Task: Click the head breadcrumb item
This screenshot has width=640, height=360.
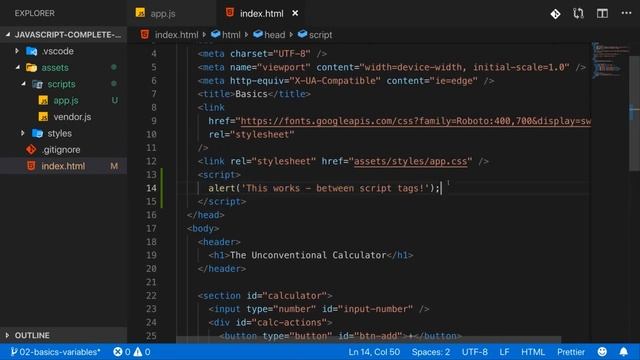Action: pos(274,35)
